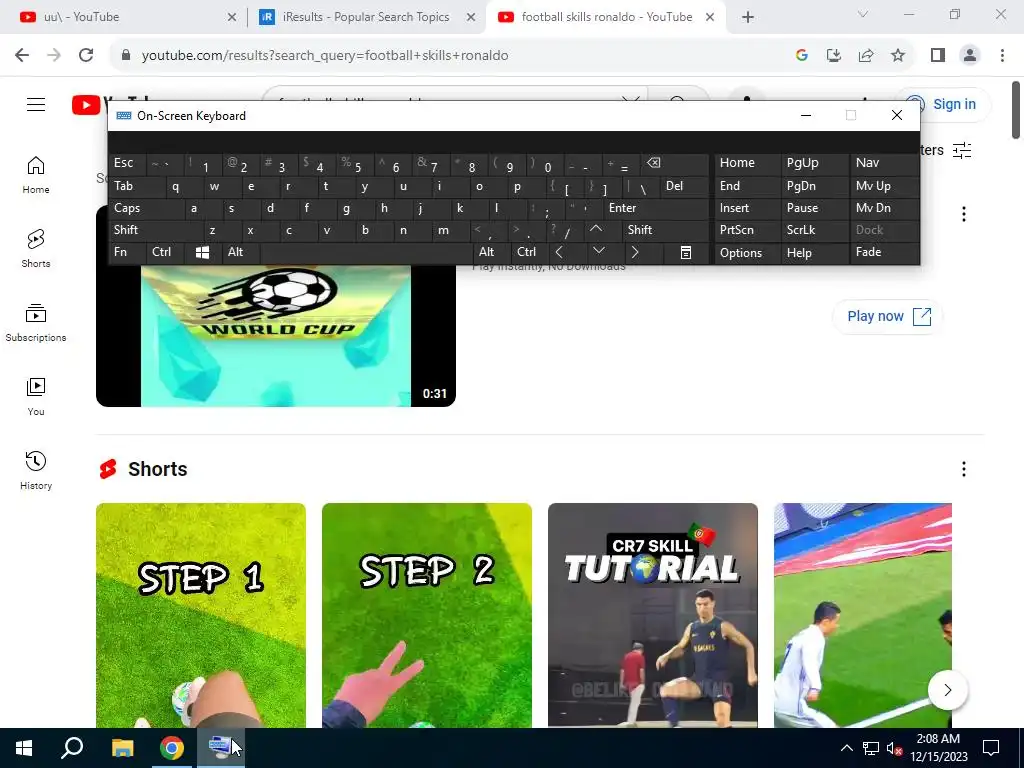Reload the page in Chrome
1024x768 pixels.
point(86,56)
